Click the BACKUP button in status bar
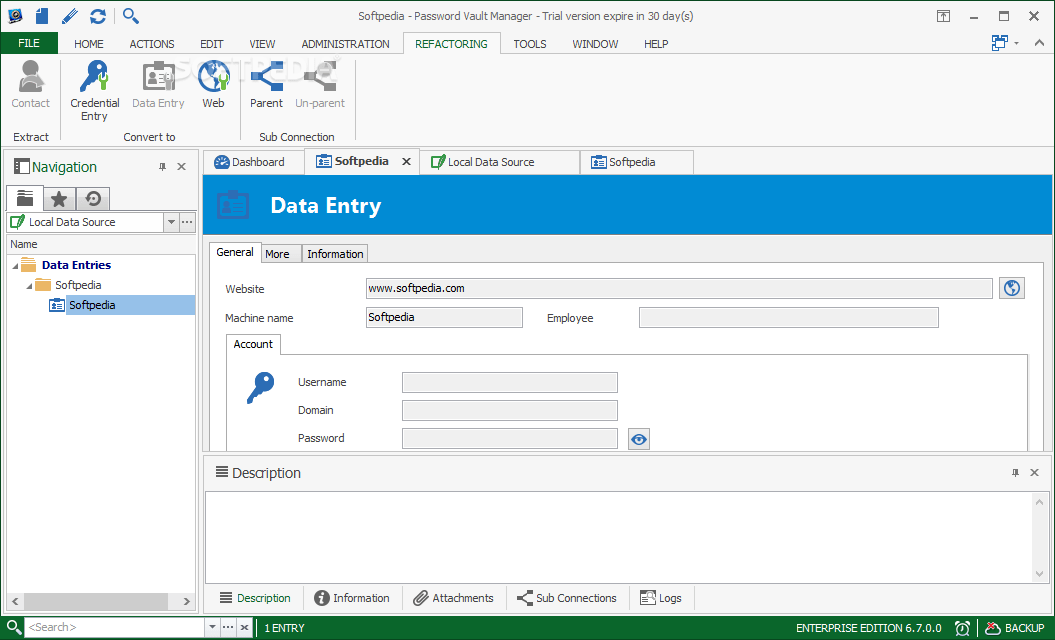 coord(1015,628)
